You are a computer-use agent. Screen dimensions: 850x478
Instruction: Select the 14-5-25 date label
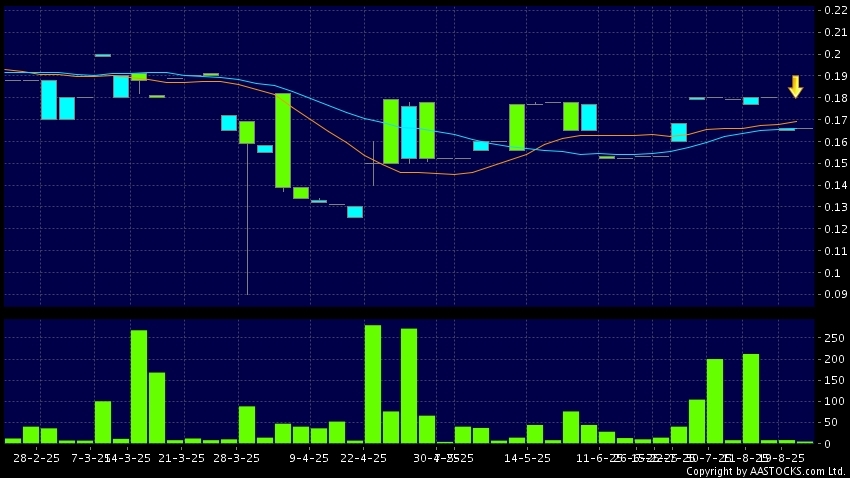[x=527, y=458]
